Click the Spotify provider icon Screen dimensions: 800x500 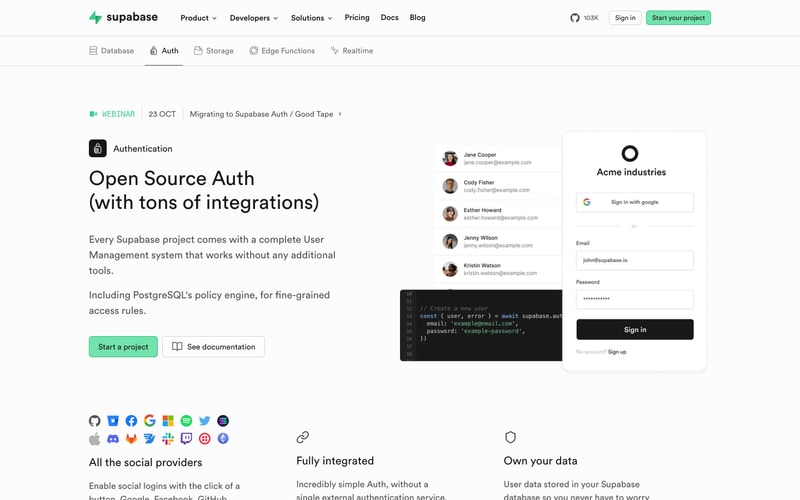[186, 421]
